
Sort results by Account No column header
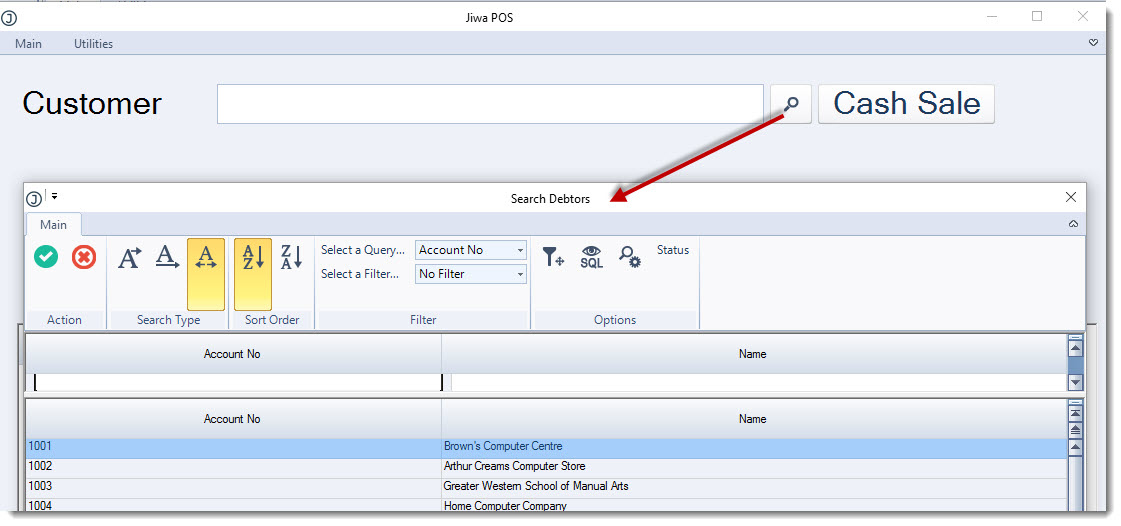(x=233, y=419)
